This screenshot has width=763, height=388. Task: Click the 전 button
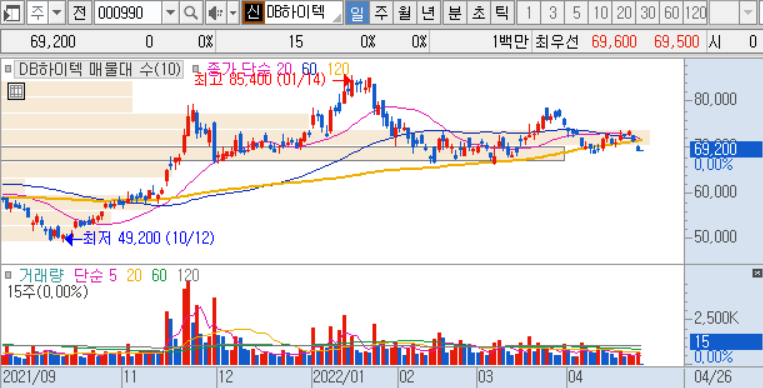[x=79, y=13]
